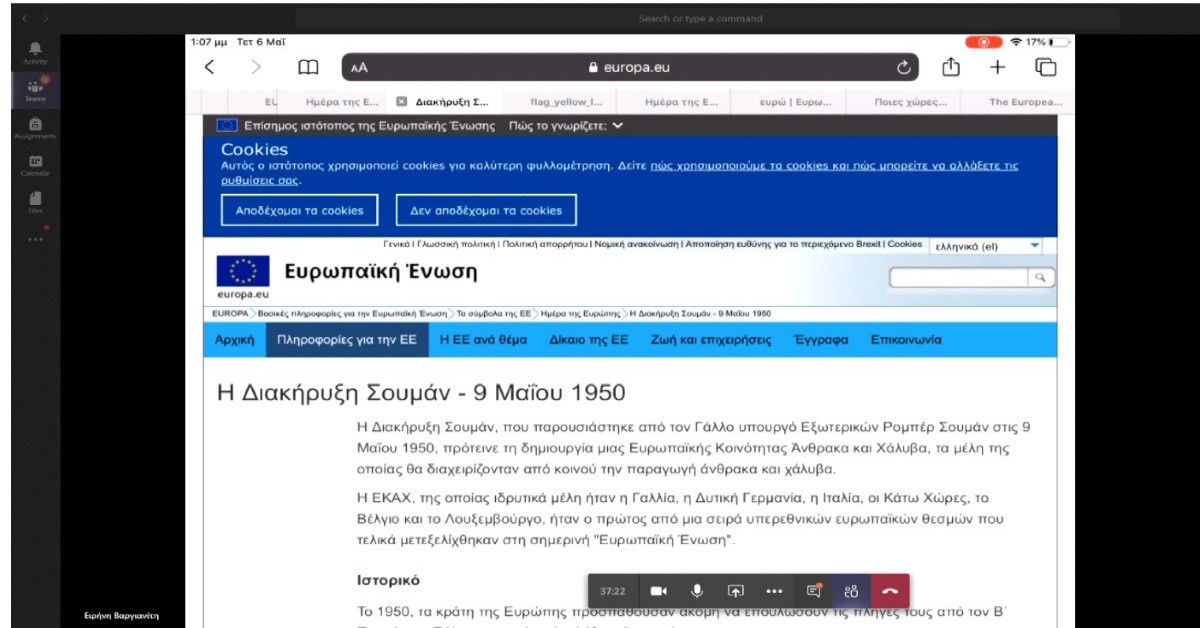Click the europa.eu address bar
This screenshot has height=628, width=1200.
(x=631, y=67)
